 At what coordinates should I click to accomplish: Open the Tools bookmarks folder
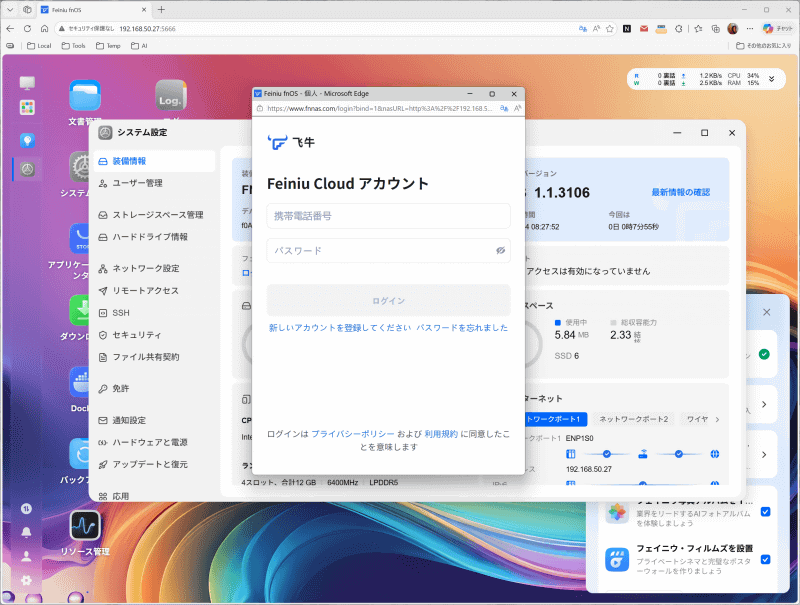pos(73,46)
